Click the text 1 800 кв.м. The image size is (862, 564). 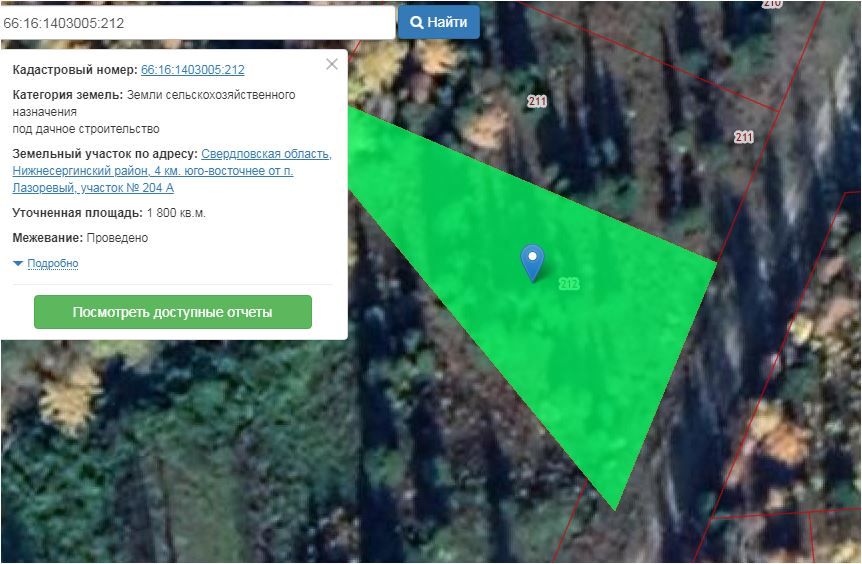point(176,213)
